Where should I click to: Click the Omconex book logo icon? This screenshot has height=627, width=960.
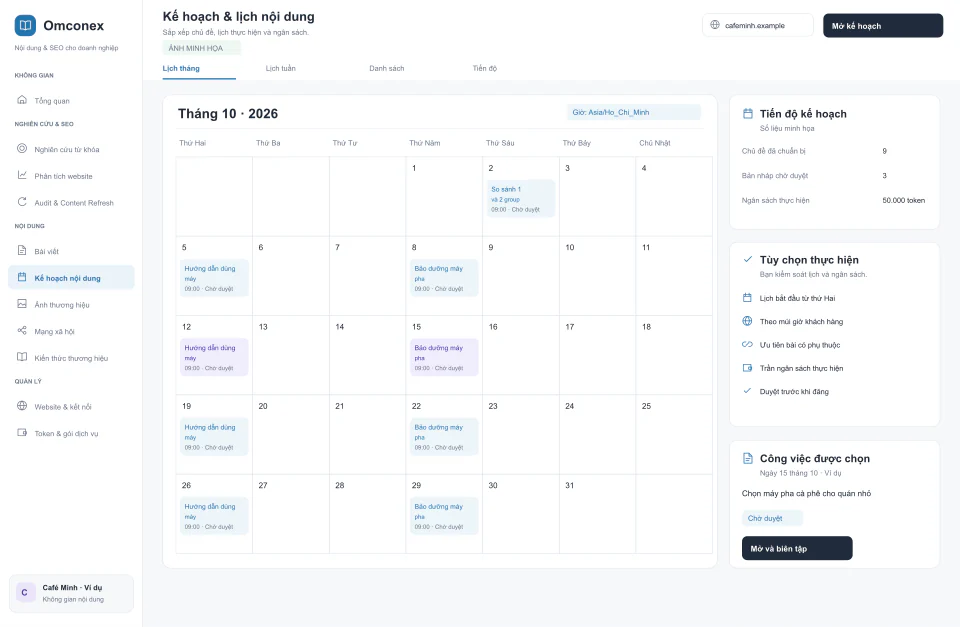(25, 25)
